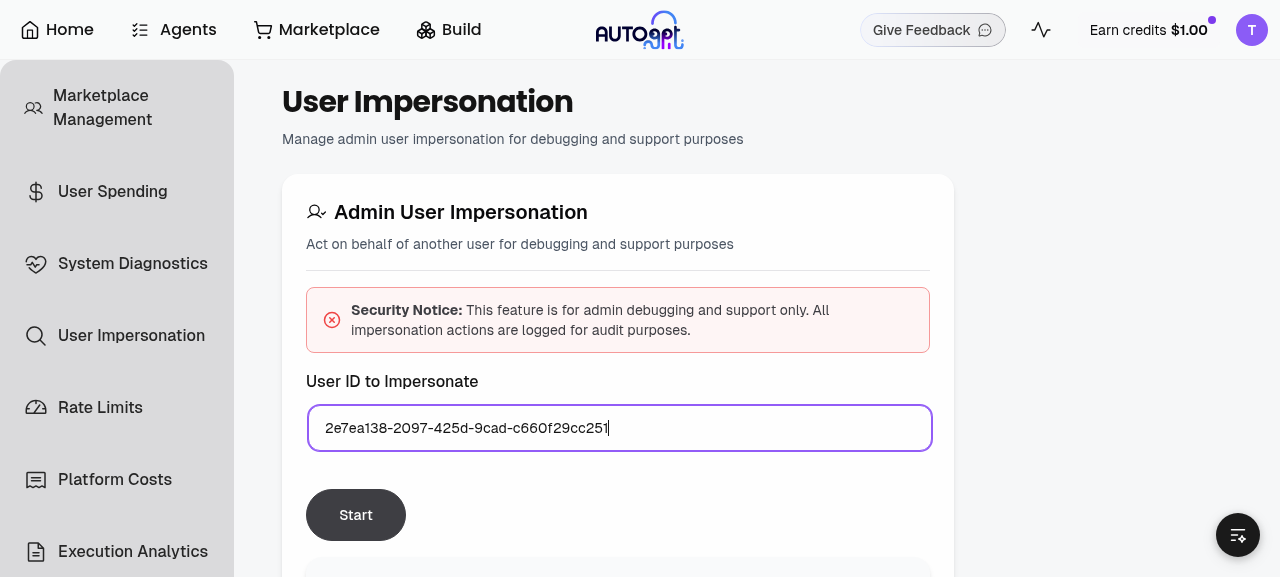Open the Marketplace navigation item
The height and width of the screenshot is (577, 1280).
point(317,30)
